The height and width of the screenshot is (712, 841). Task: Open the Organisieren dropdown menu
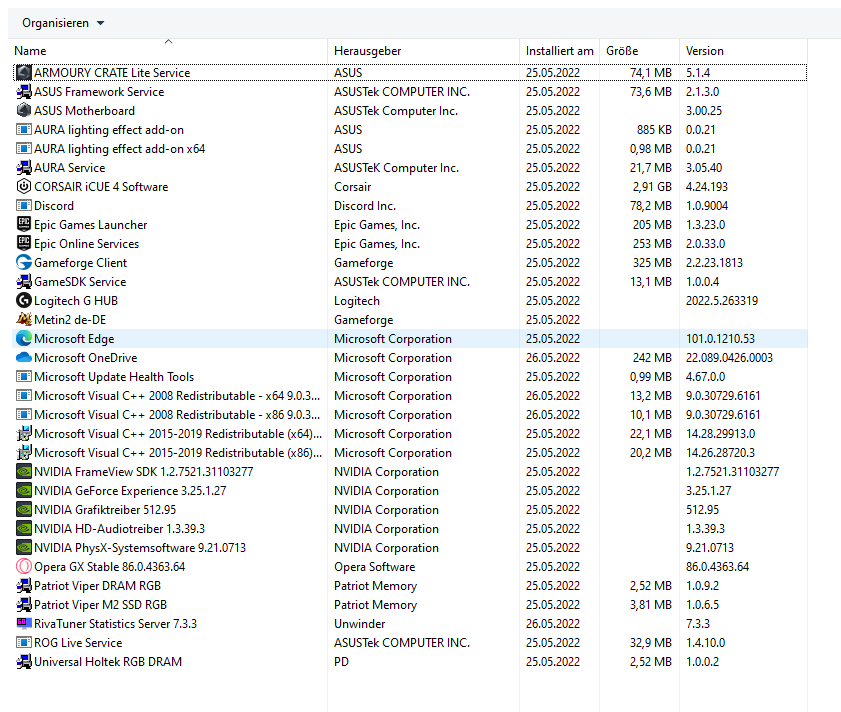(x=63, y=23)
